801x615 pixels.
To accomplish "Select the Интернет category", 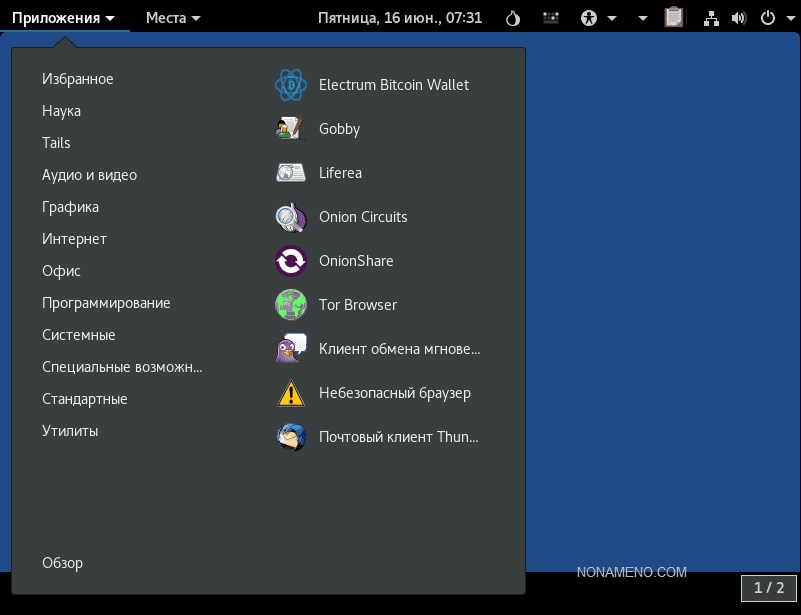I will (74, 239).
